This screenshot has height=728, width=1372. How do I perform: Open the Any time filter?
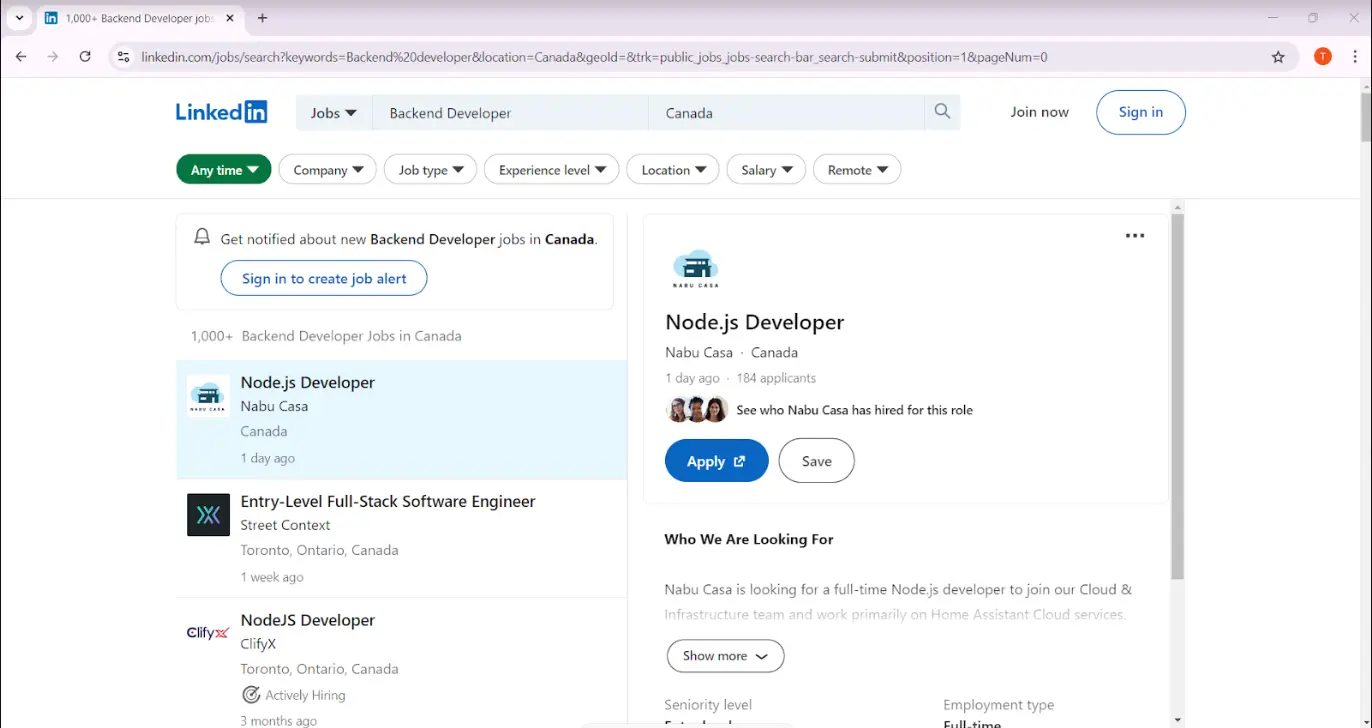(x=222, y=169)
